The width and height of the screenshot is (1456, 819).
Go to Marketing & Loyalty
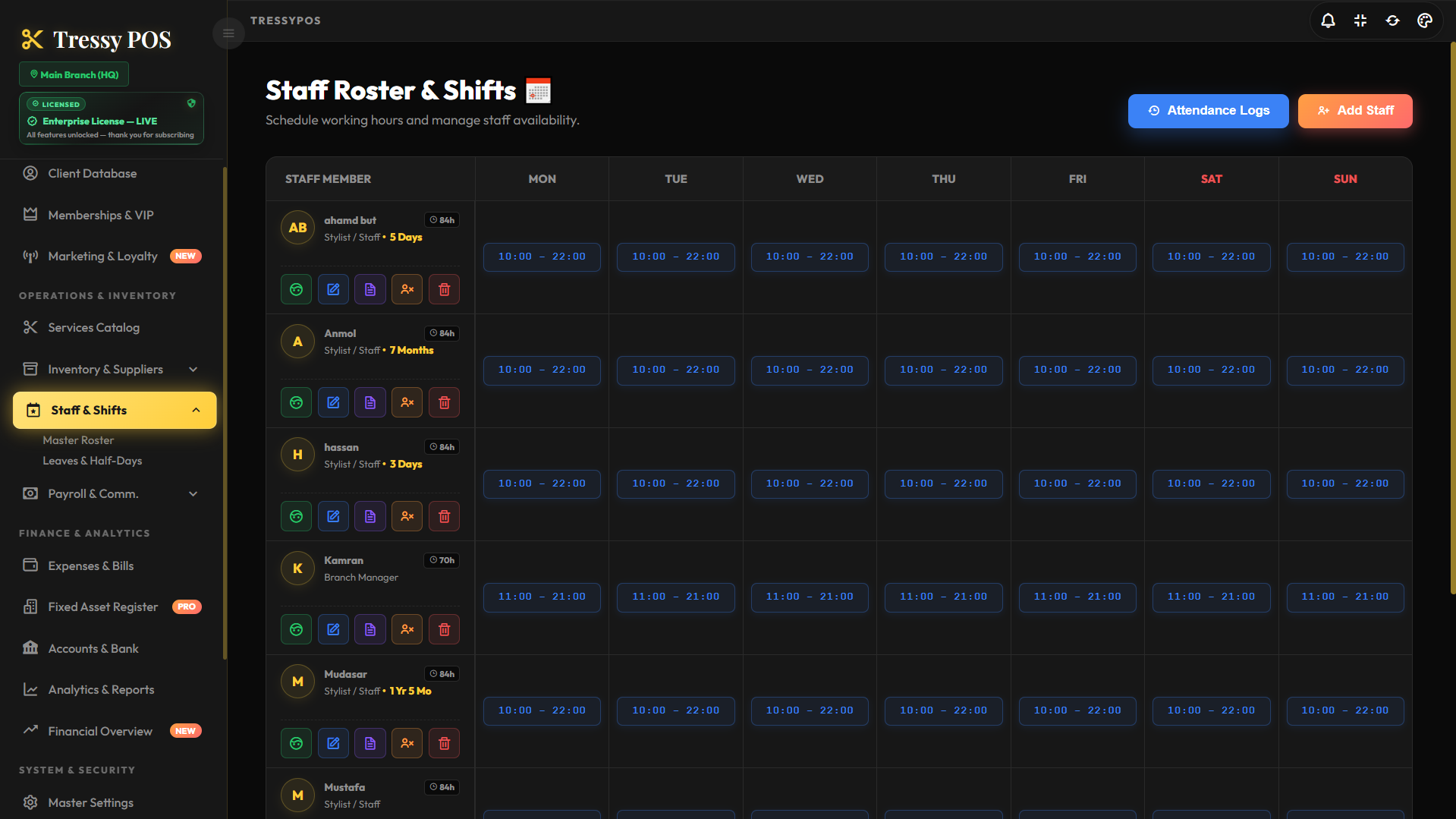tap(114, 256)
